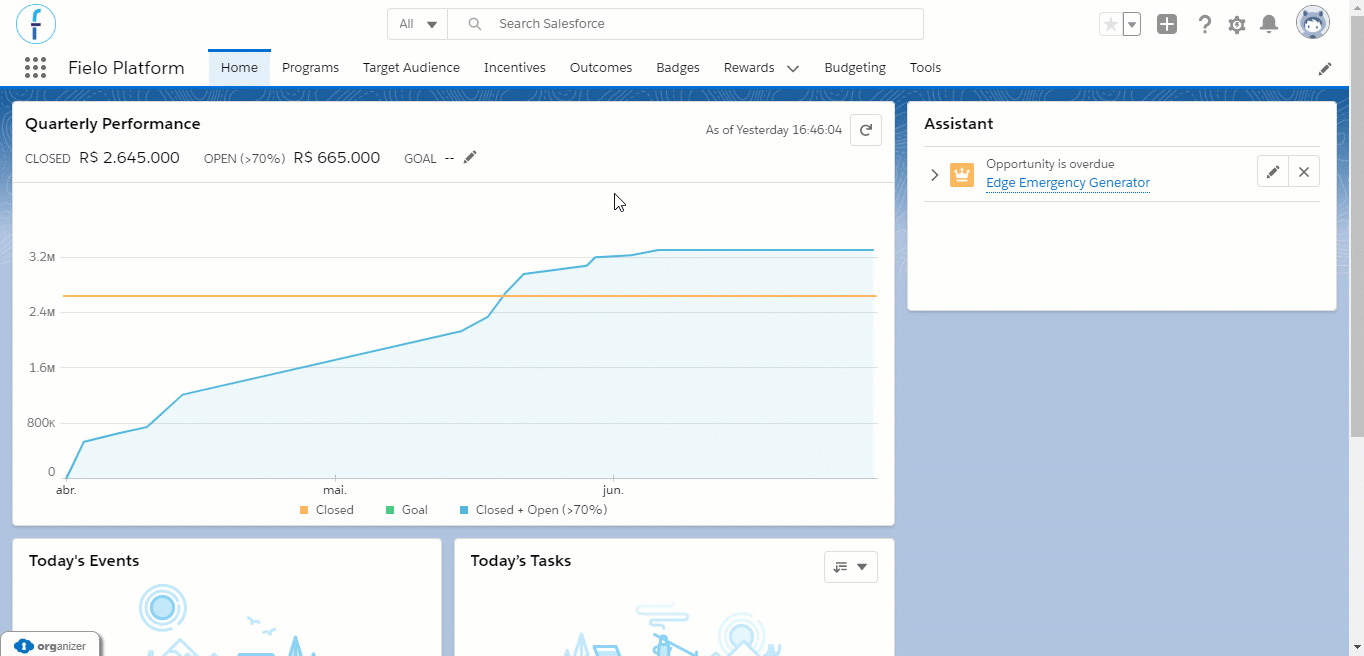Open the Setup gear icon
1364x656 pixels.
1237,24
